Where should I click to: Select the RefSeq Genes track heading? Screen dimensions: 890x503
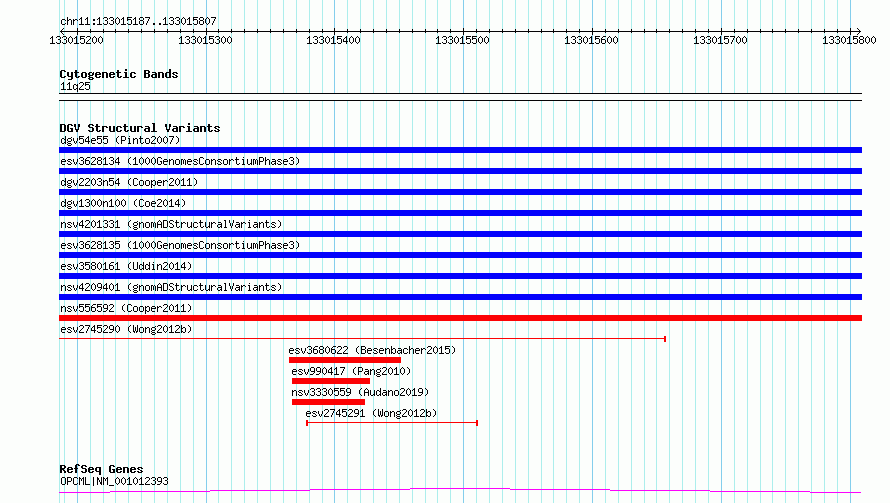[101, 469]
